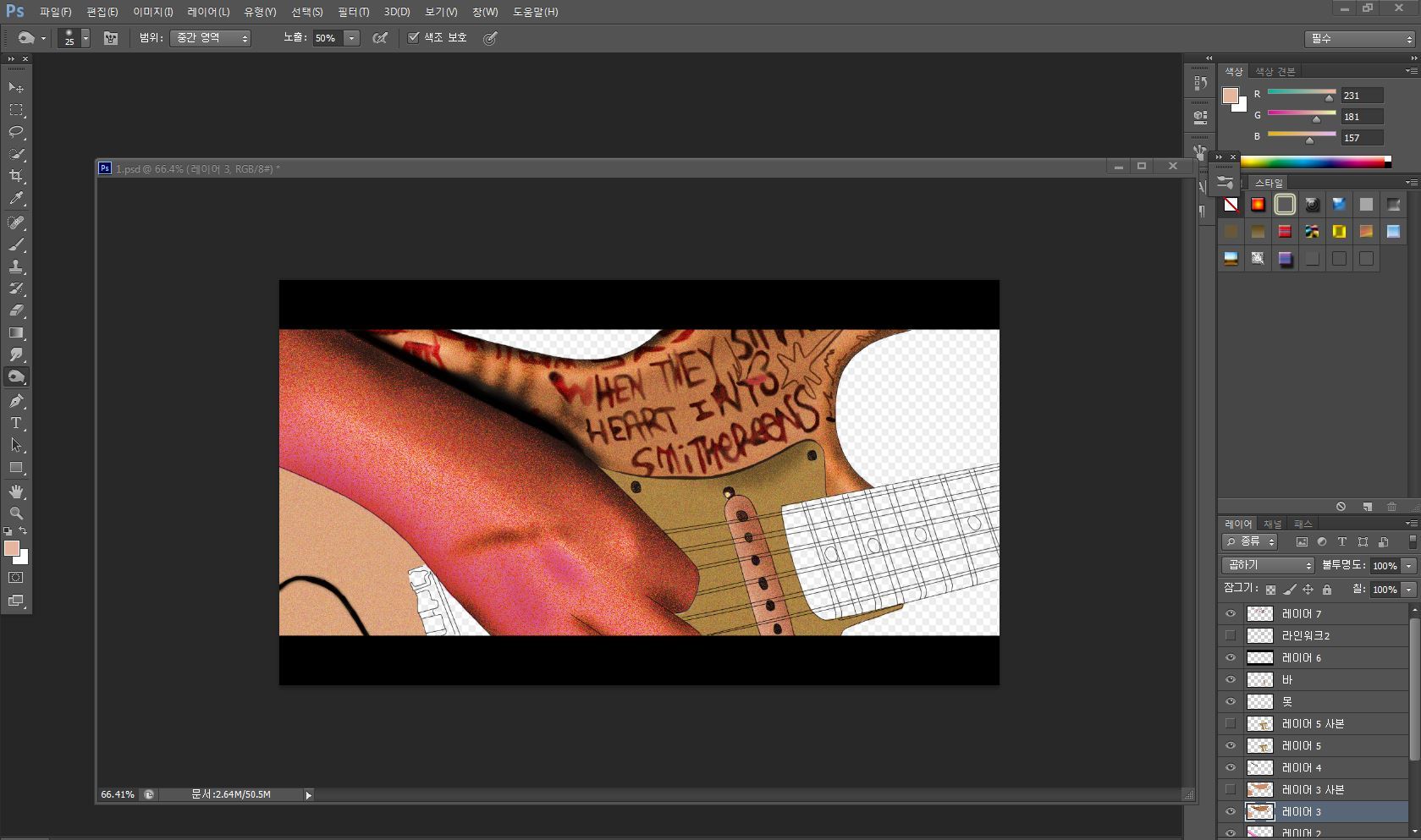Expand the document status bar arrow menu
This screenshot has height=840, width=1421.
(309, 794)
